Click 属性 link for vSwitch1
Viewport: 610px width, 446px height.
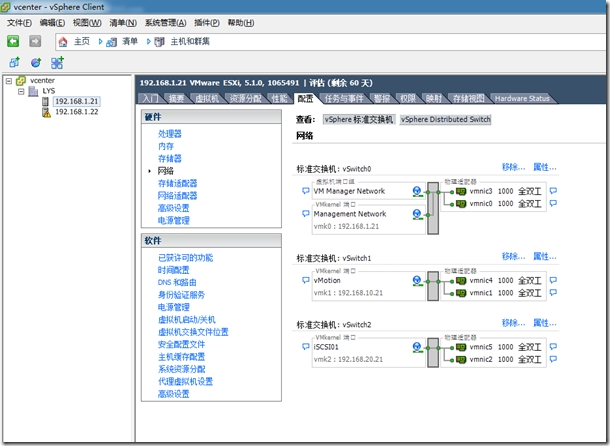click(545, 256)
